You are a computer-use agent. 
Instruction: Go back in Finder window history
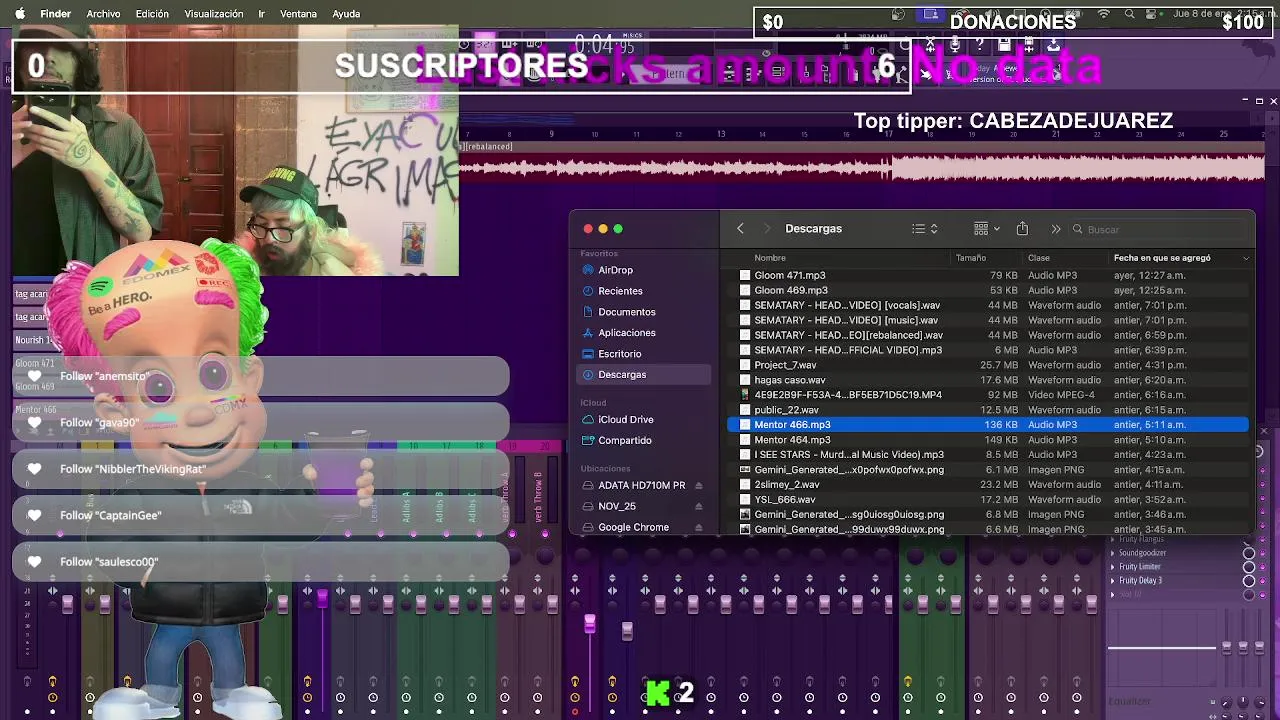tap(740, 229)
